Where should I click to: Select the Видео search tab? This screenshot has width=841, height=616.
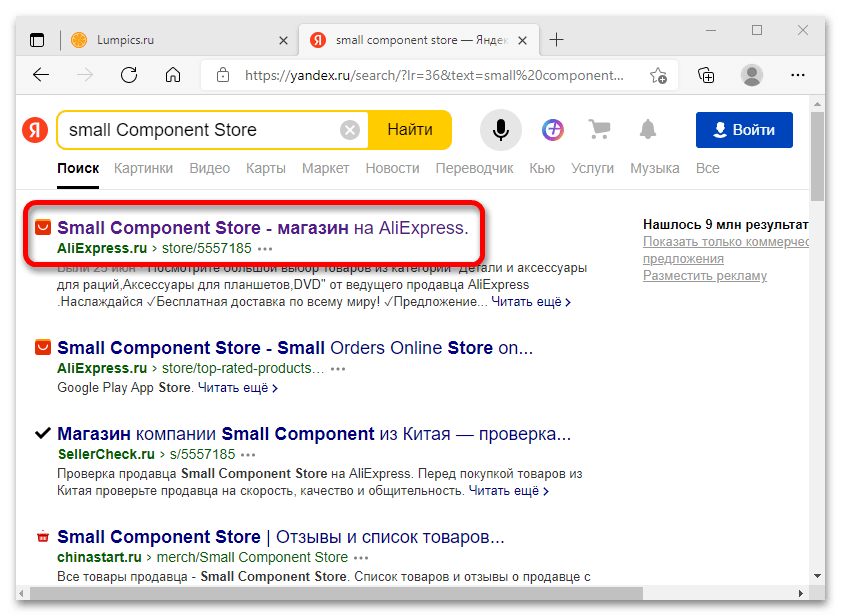[x=209, y=168]
